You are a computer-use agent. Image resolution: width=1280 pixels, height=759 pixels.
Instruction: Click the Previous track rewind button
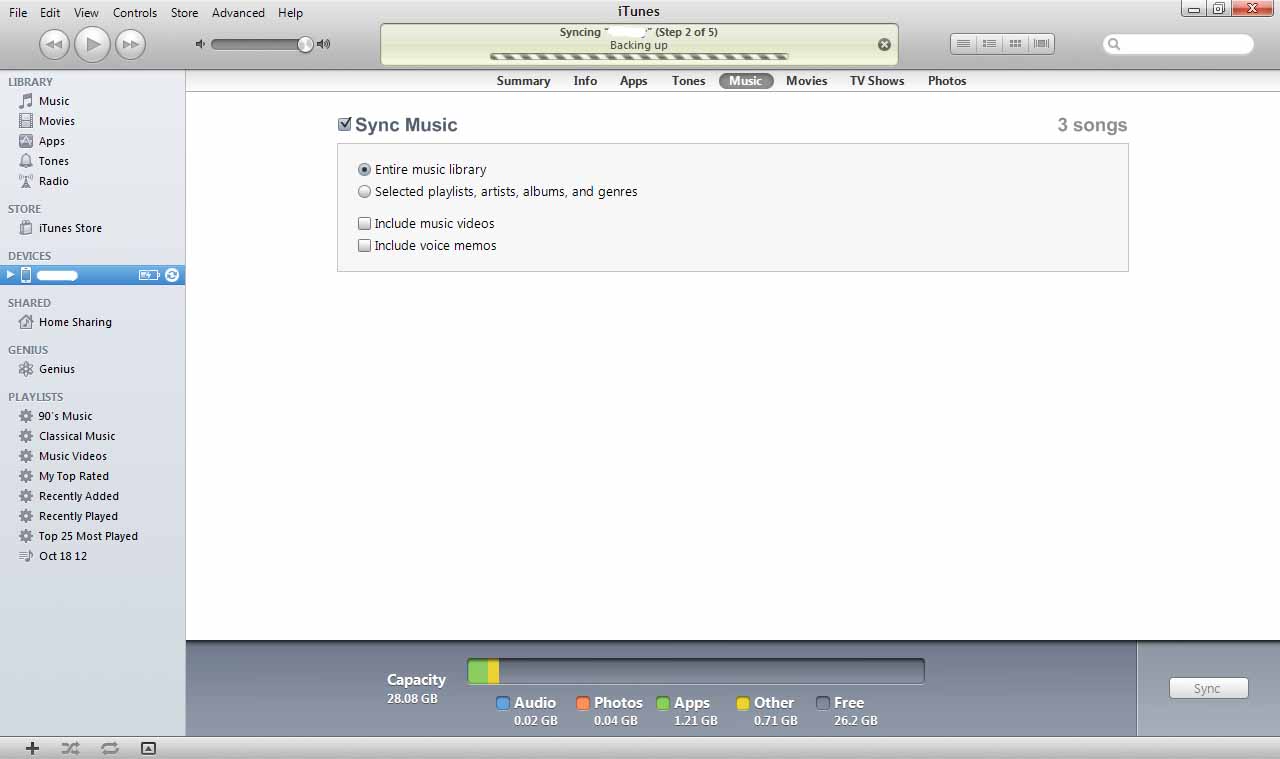54,44
